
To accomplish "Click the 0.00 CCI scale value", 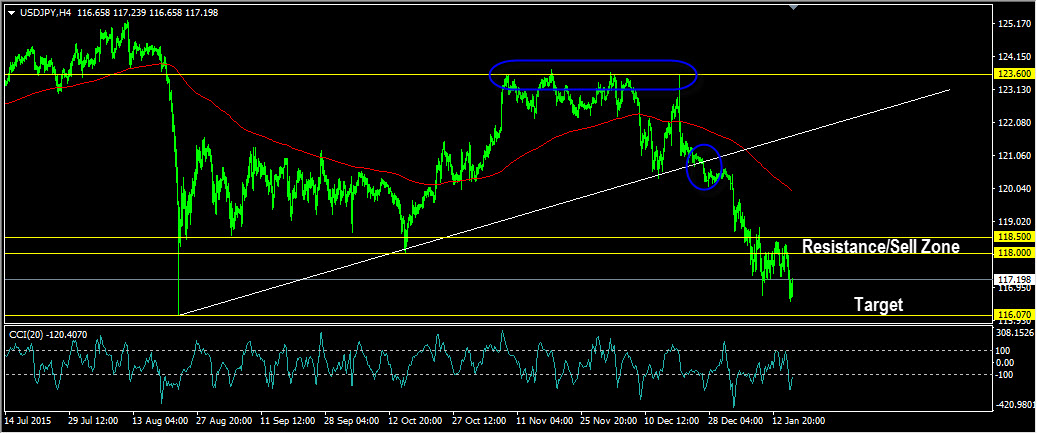I will point(1006,363).
